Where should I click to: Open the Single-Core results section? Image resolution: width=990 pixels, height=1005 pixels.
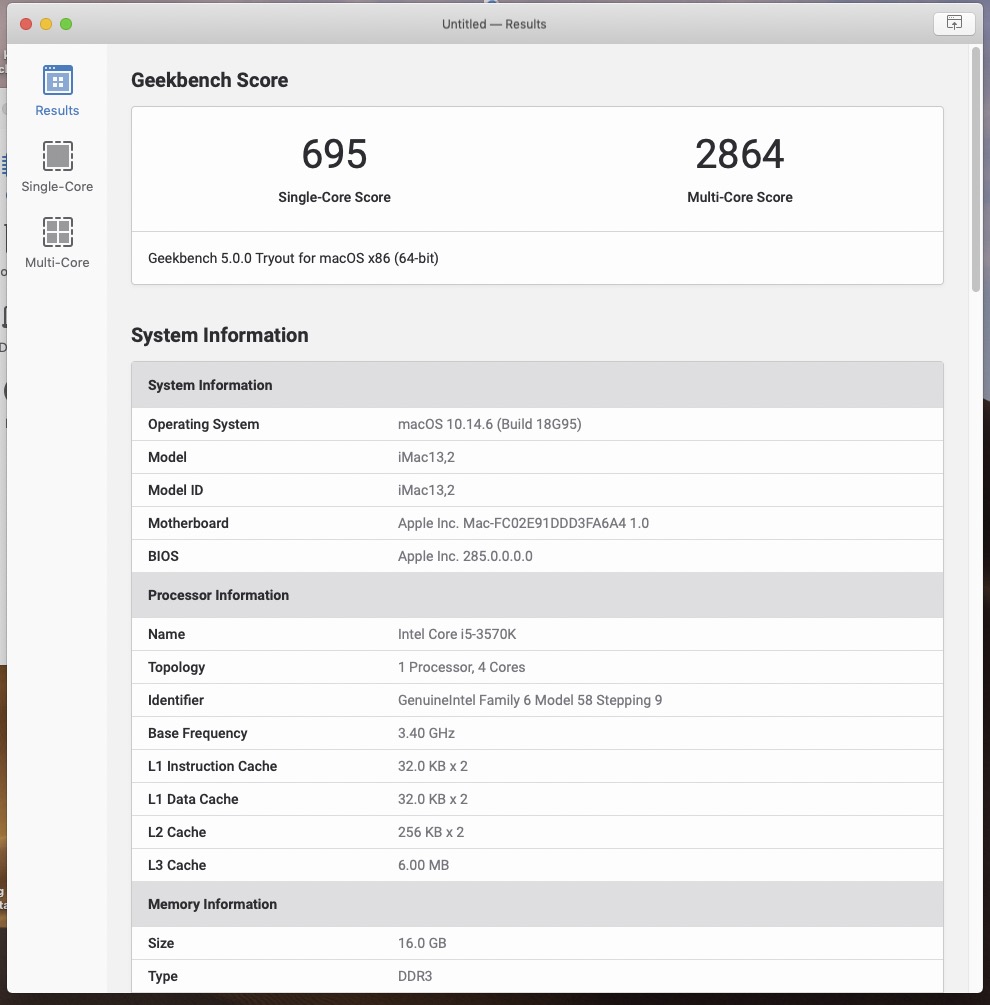(x=57, y=167)
